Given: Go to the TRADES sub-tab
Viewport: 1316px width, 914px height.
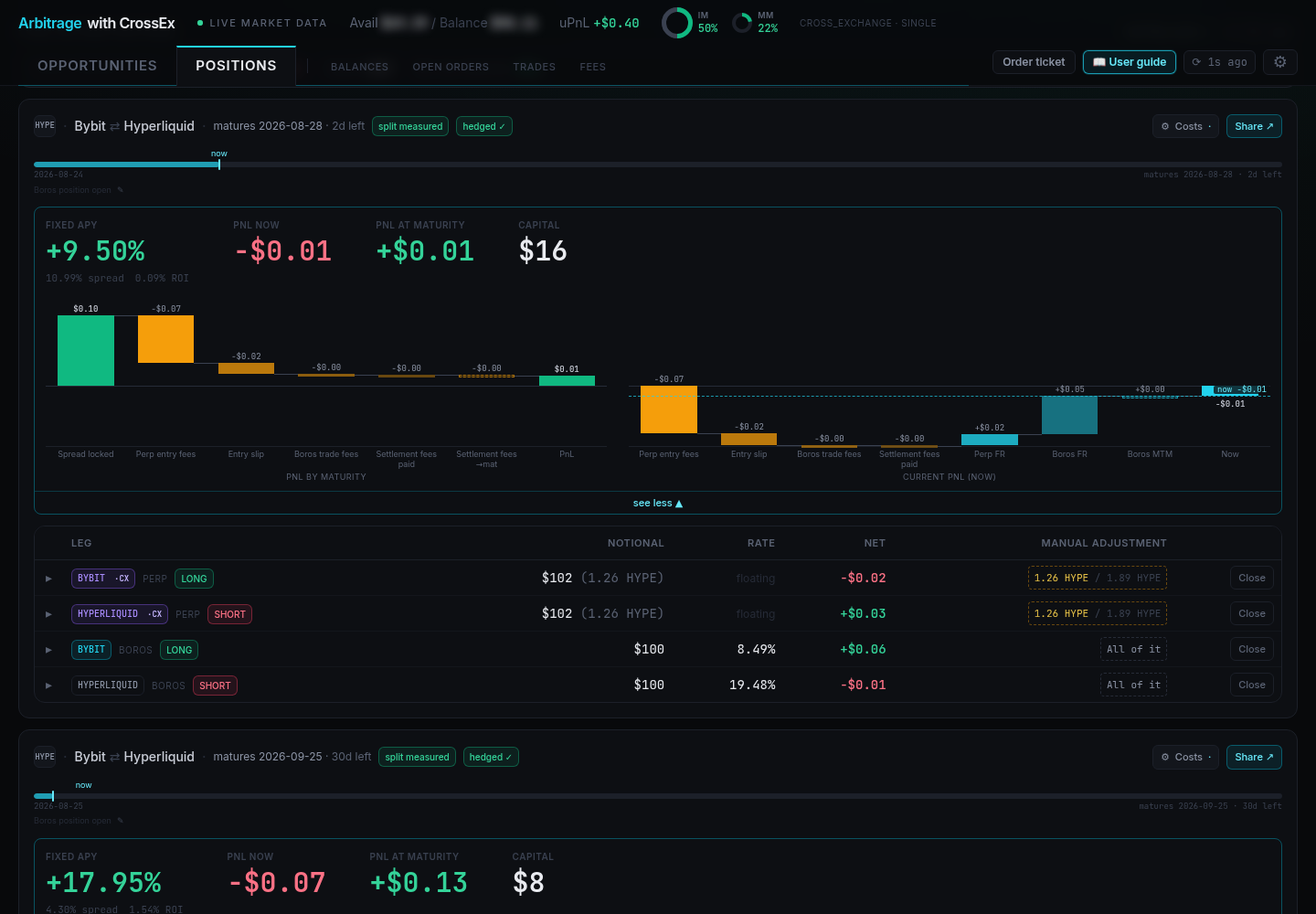Looking at the screenshot, I should [x=534, y=67].
